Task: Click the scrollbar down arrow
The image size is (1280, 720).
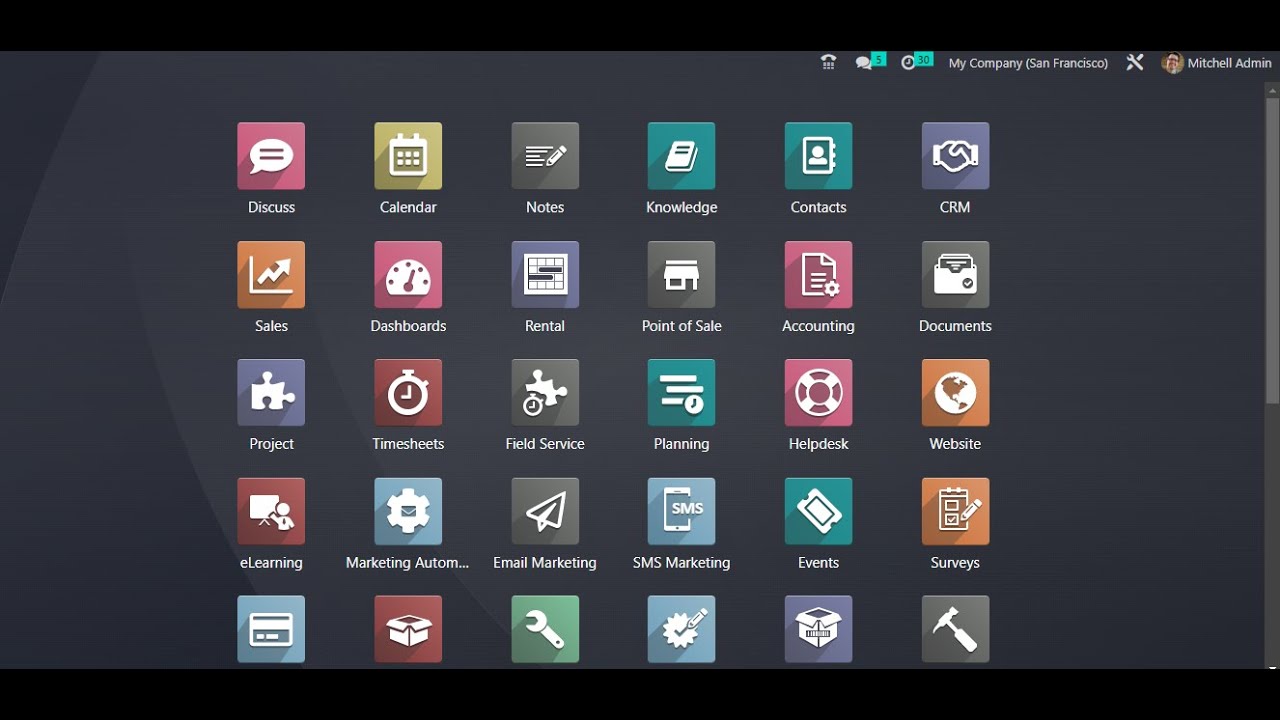Action: coord(1272,666)
